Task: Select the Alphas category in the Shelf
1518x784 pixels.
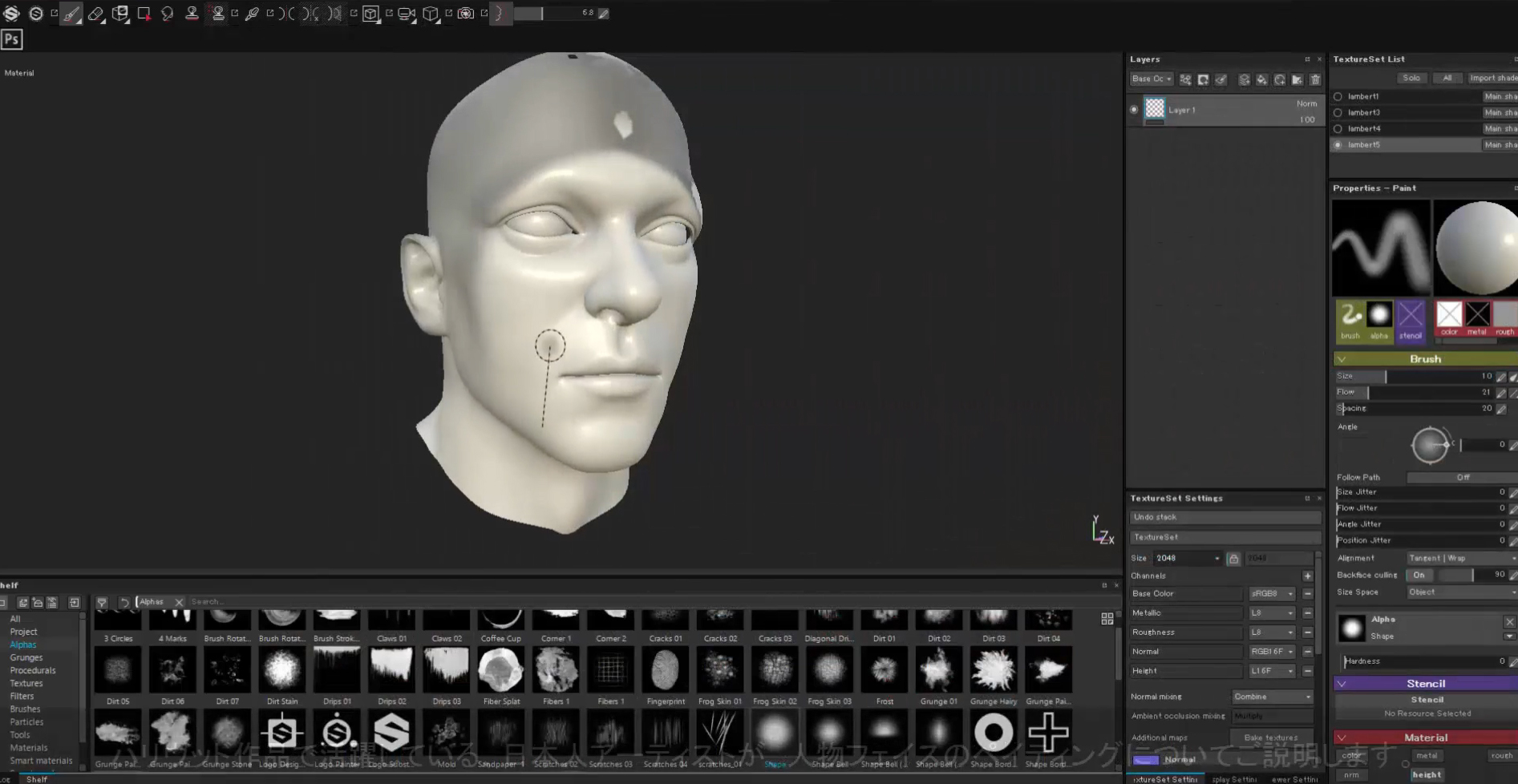Action: click(x=23, y=644)
